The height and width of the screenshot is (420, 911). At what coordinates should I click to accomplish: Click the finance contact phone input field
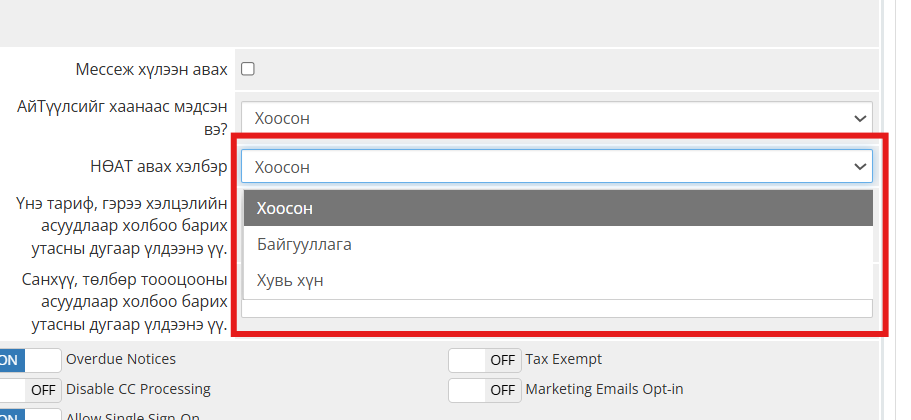pos(556,307)
